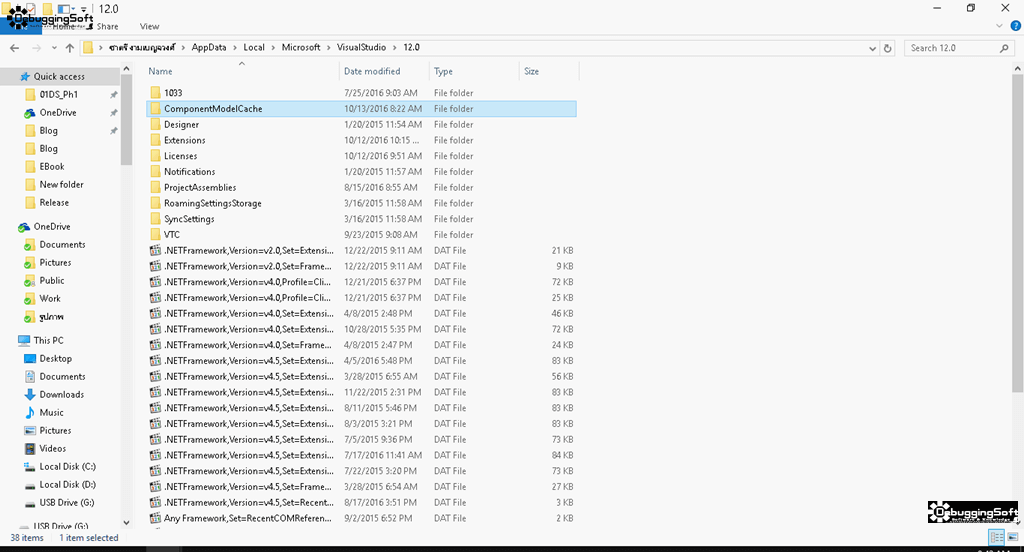
Task: Click the Forward navigation arrow
Action: tap(36, 48)
